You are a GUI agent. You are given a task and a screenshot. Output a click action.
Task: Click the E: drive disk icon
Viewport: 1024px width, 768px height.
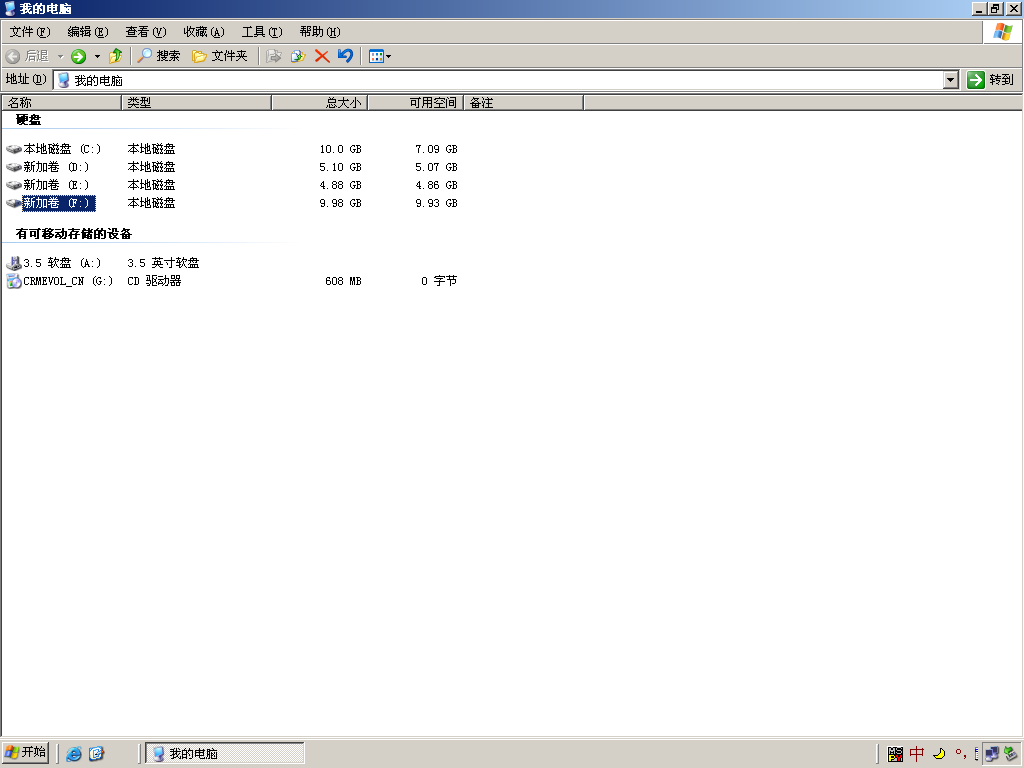coord(14,185)
